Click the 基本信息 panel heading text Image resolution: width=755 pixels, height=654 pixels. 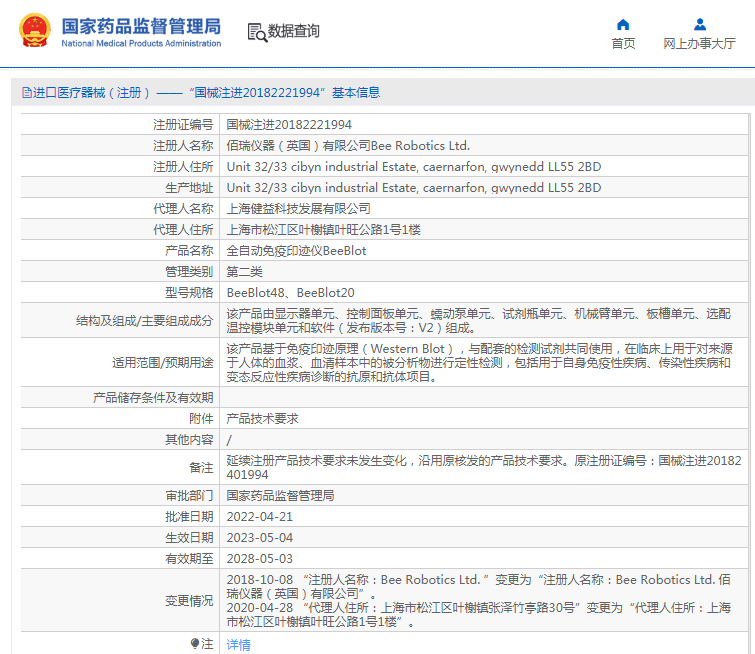coord(355,93)
